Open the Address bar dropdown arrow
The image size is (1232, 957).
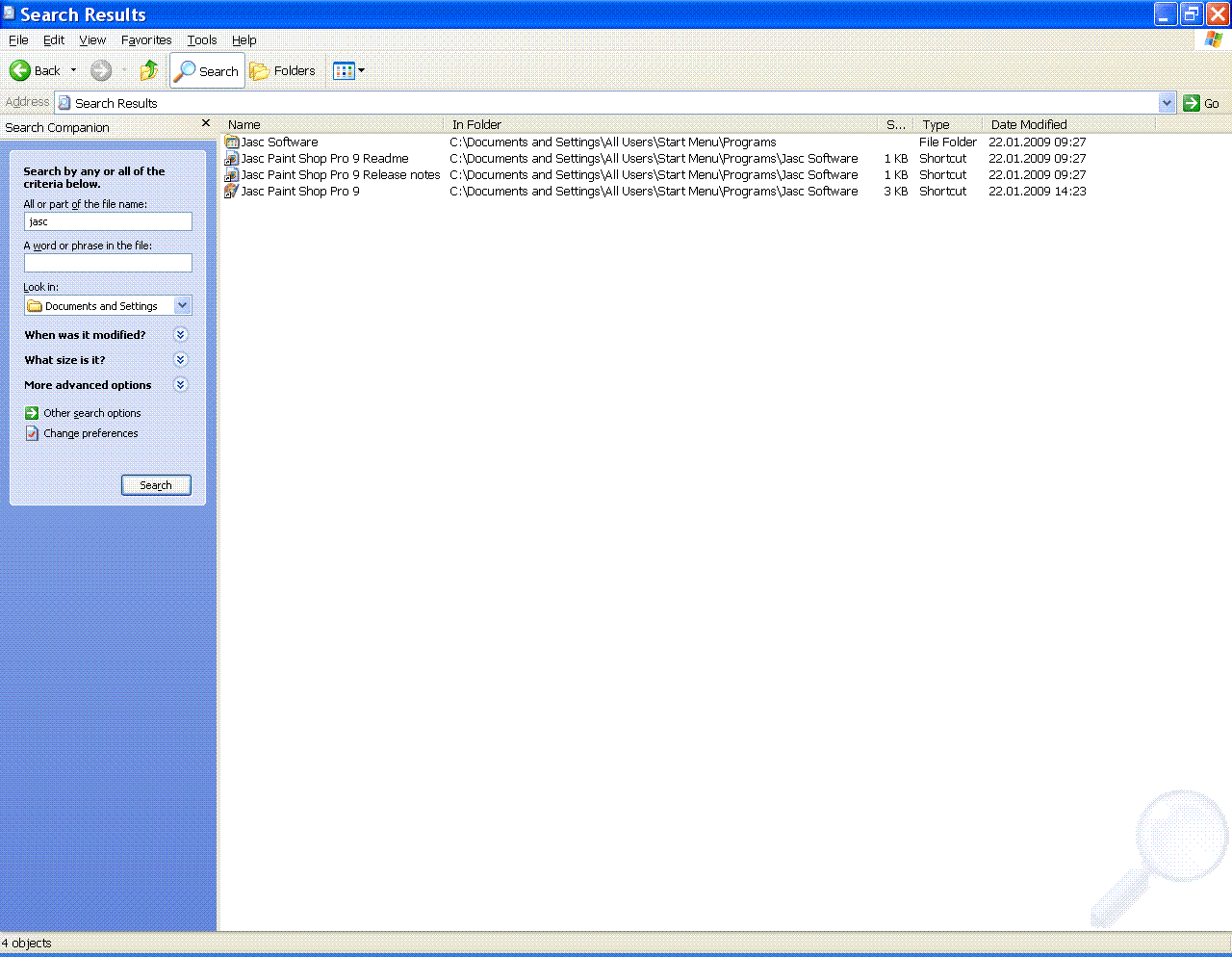pos(1167,103)
